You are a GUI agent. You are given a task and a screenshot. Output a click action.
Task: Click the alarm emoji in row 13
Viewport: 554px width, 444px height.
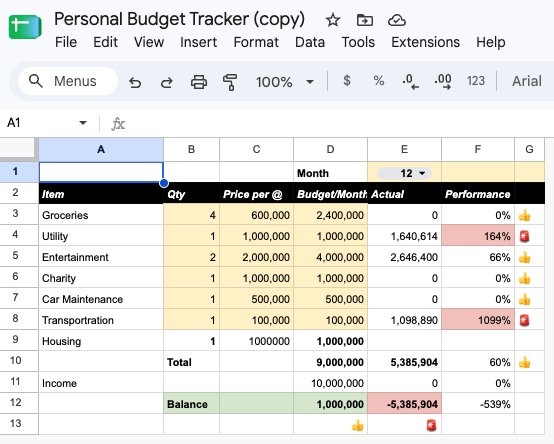point(431,425)
